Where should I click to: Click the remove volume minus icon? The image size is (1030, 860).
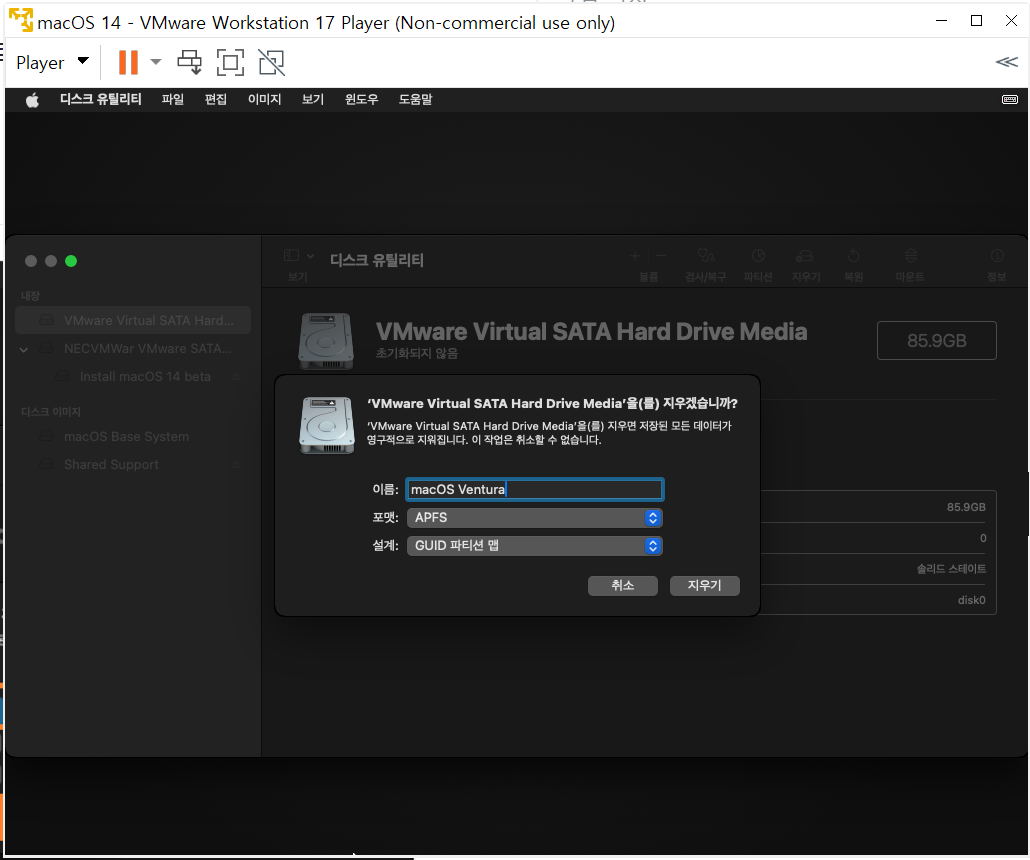click(x=661, y=256)
